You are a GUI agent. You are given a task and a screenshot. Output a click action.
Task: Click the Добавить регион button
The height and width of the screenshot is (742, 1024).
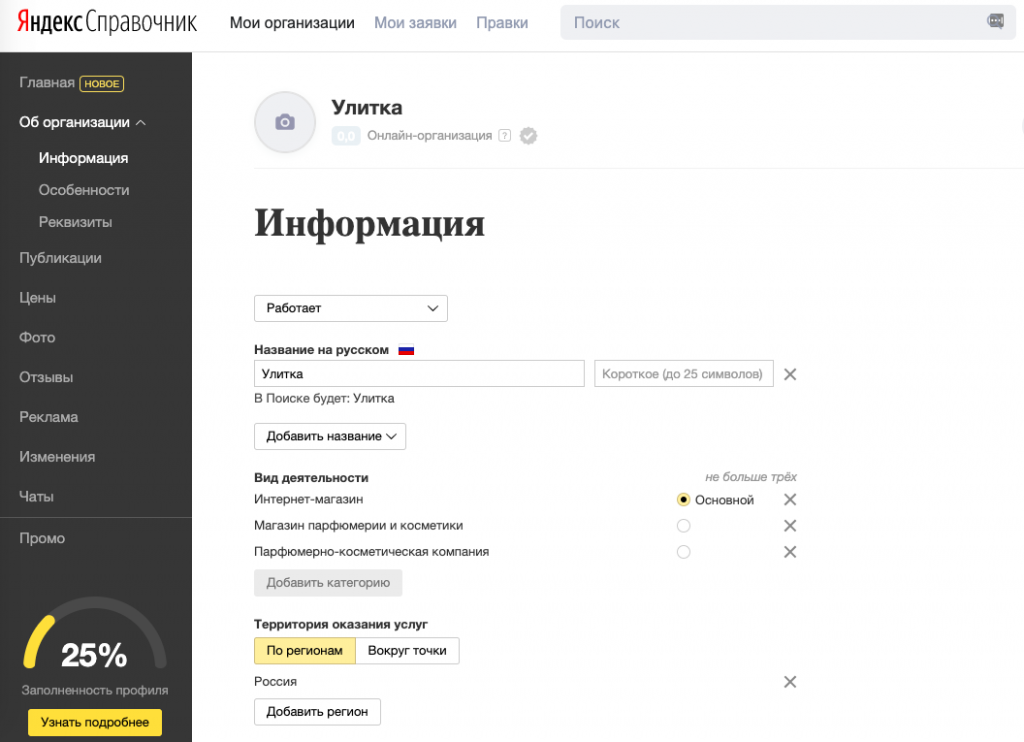[317, 712]
